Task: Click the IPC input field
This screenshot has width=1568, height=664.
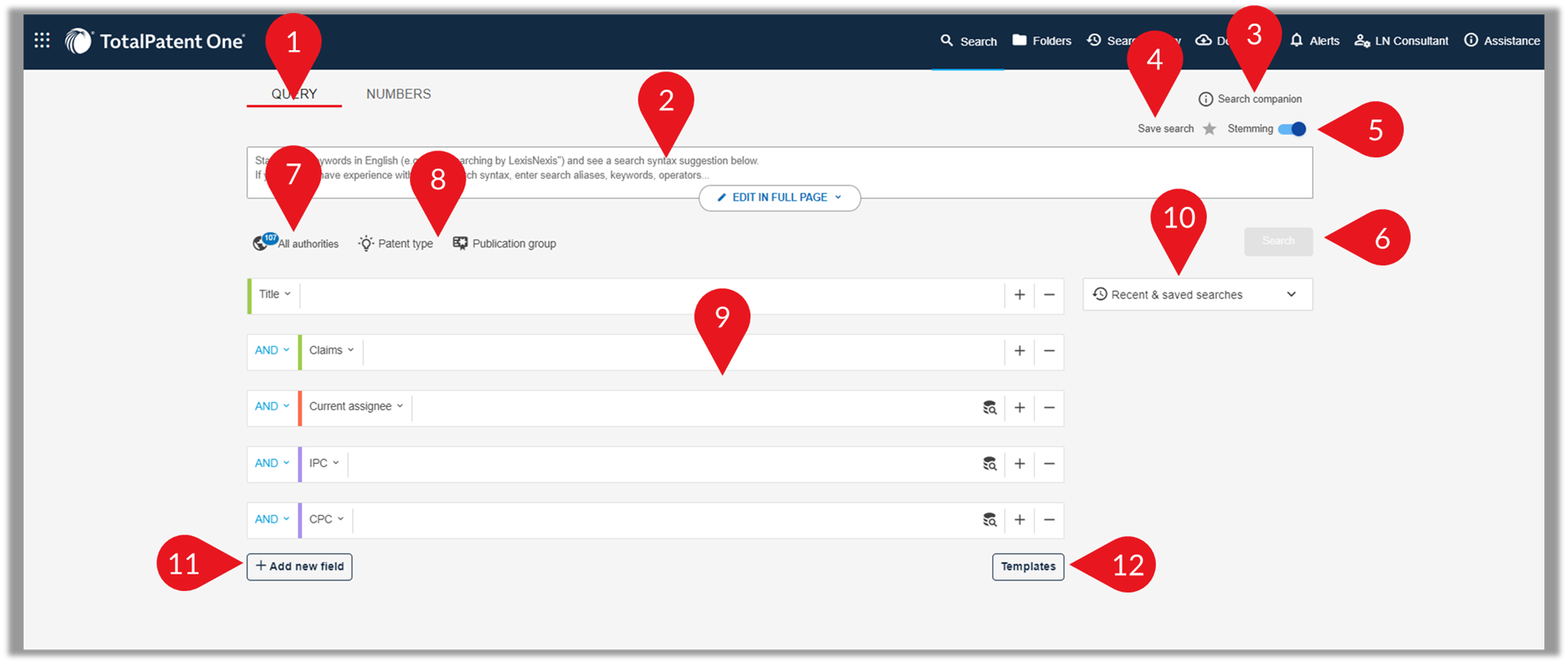Action: [662, 464]
